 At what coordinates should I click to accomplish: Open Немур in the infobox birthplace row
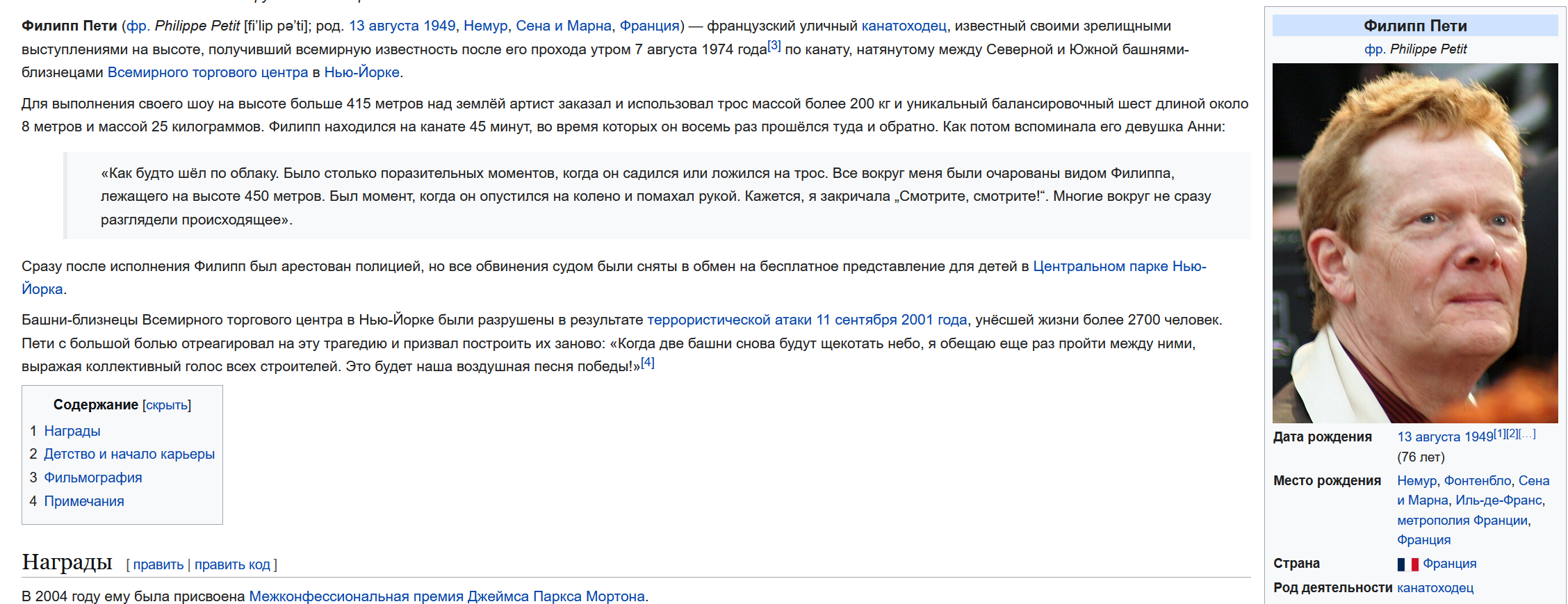[1417, 480]
